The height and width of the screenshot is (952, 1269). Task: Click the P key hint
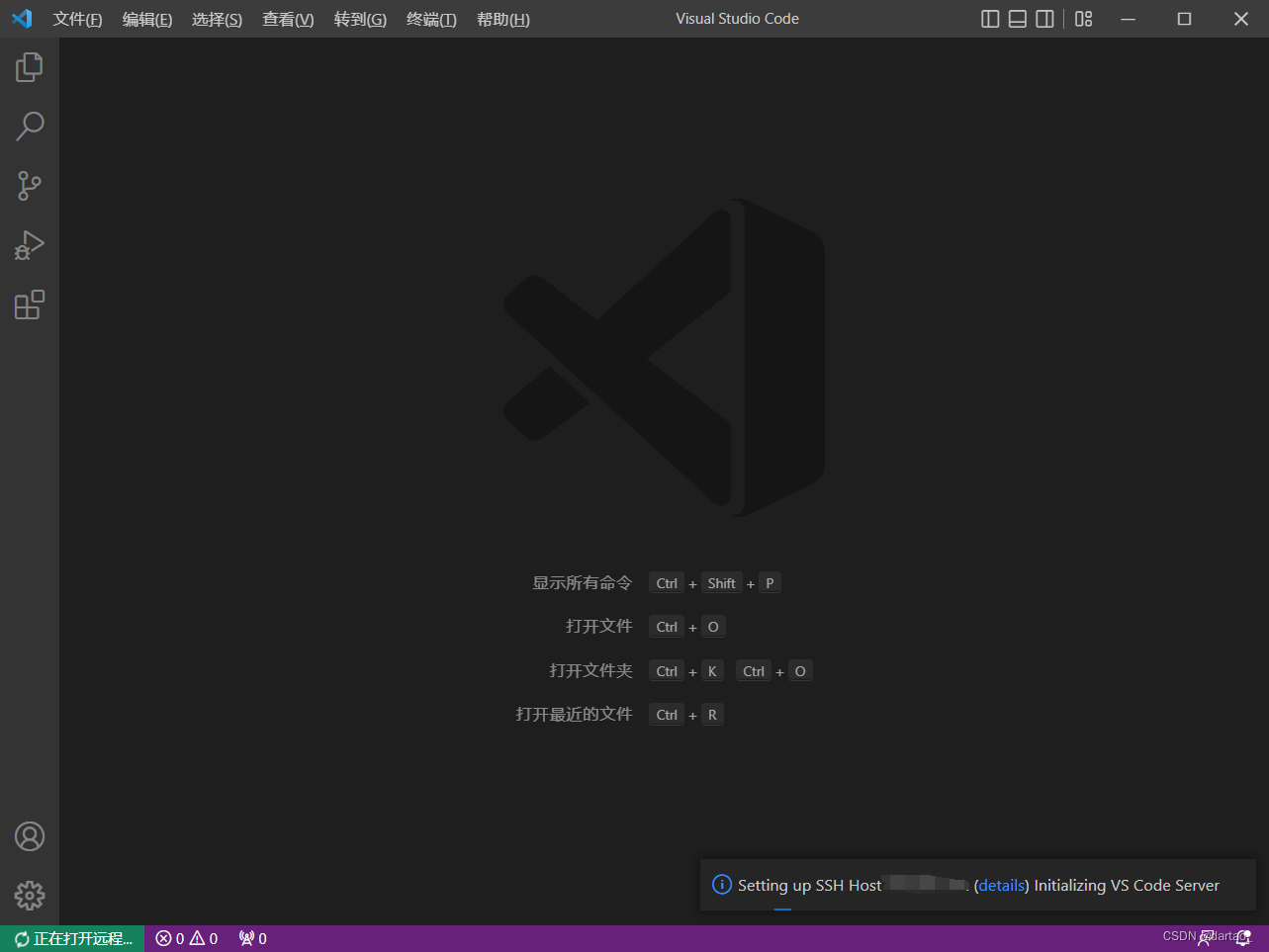tap(770, 583)
